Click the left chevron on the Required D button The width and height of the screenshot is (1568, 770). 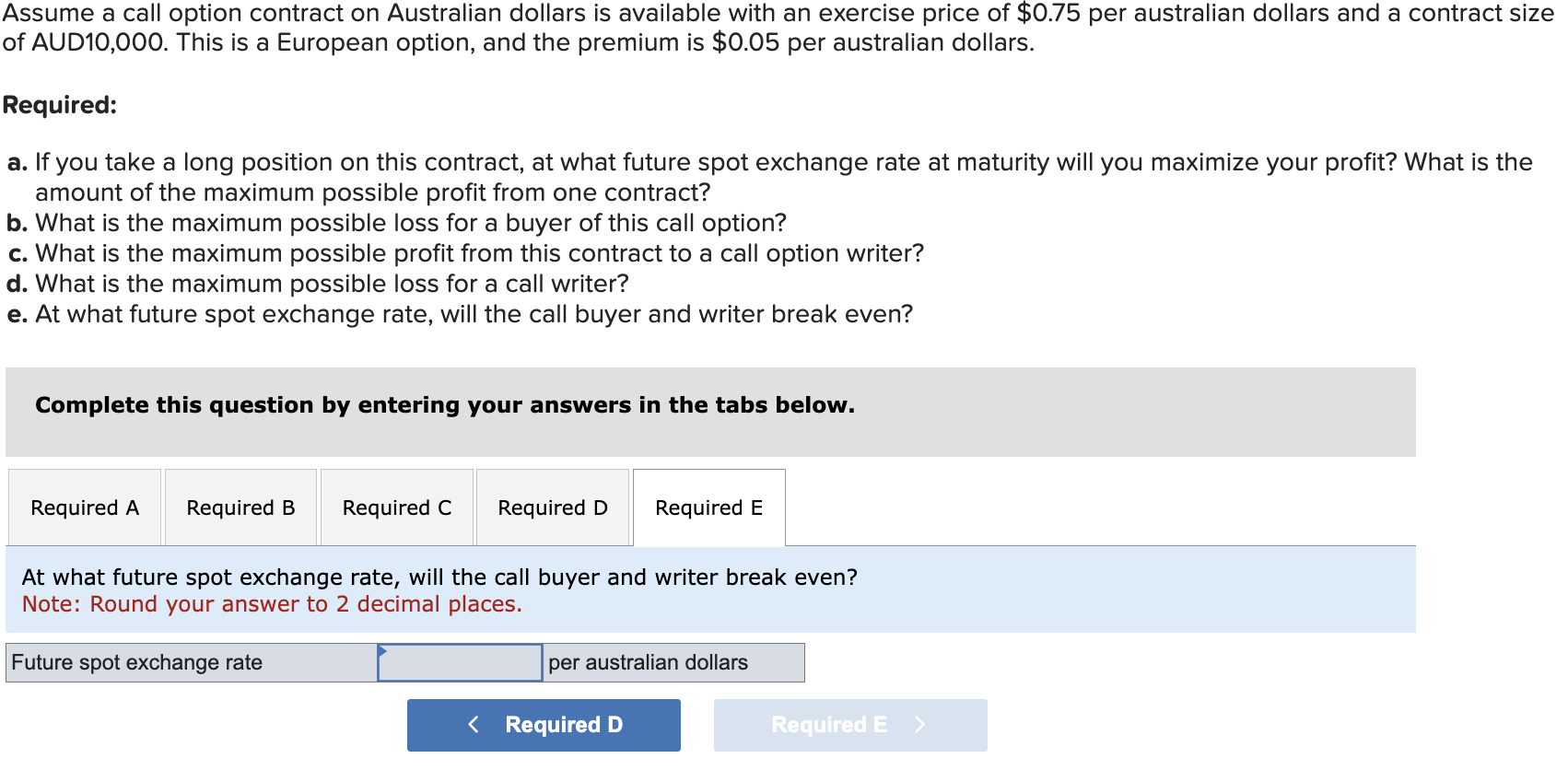[474, 725]
